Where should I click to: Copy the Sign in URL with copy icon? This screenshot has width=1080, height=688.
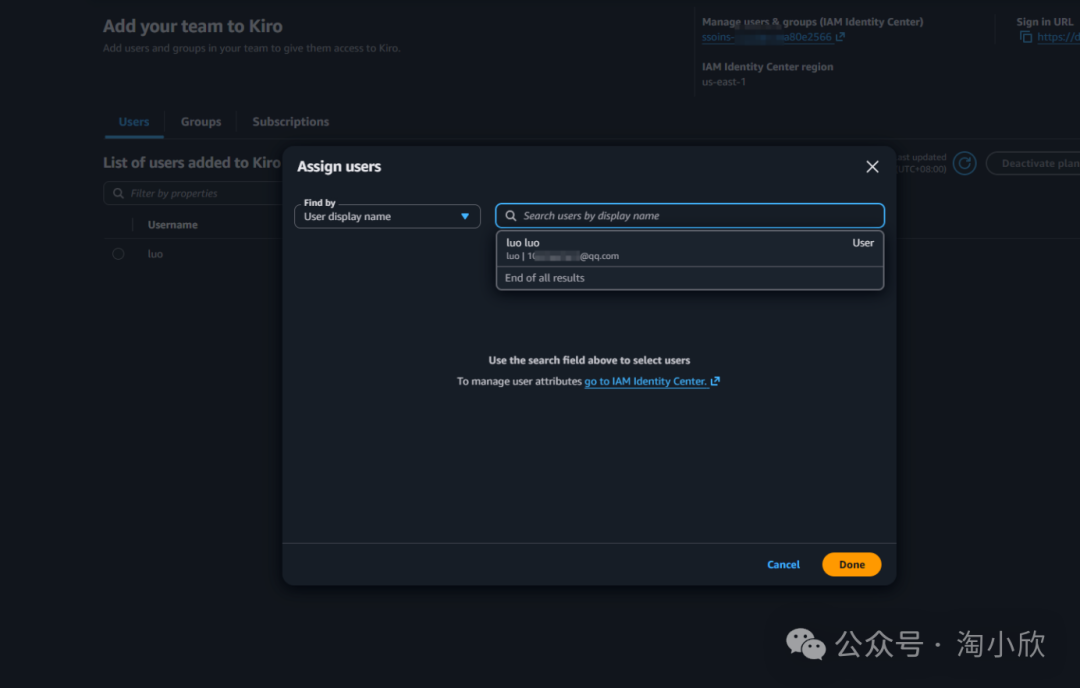click(1025, 37)
